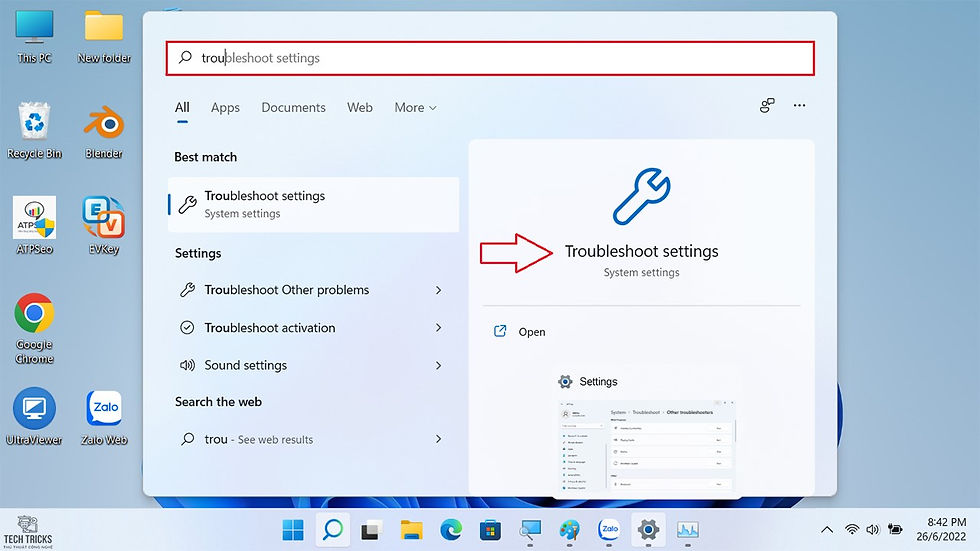This screenshot has height=551, width=980.
Task: Open the three-dot options menu
Action: click(799, 106)
